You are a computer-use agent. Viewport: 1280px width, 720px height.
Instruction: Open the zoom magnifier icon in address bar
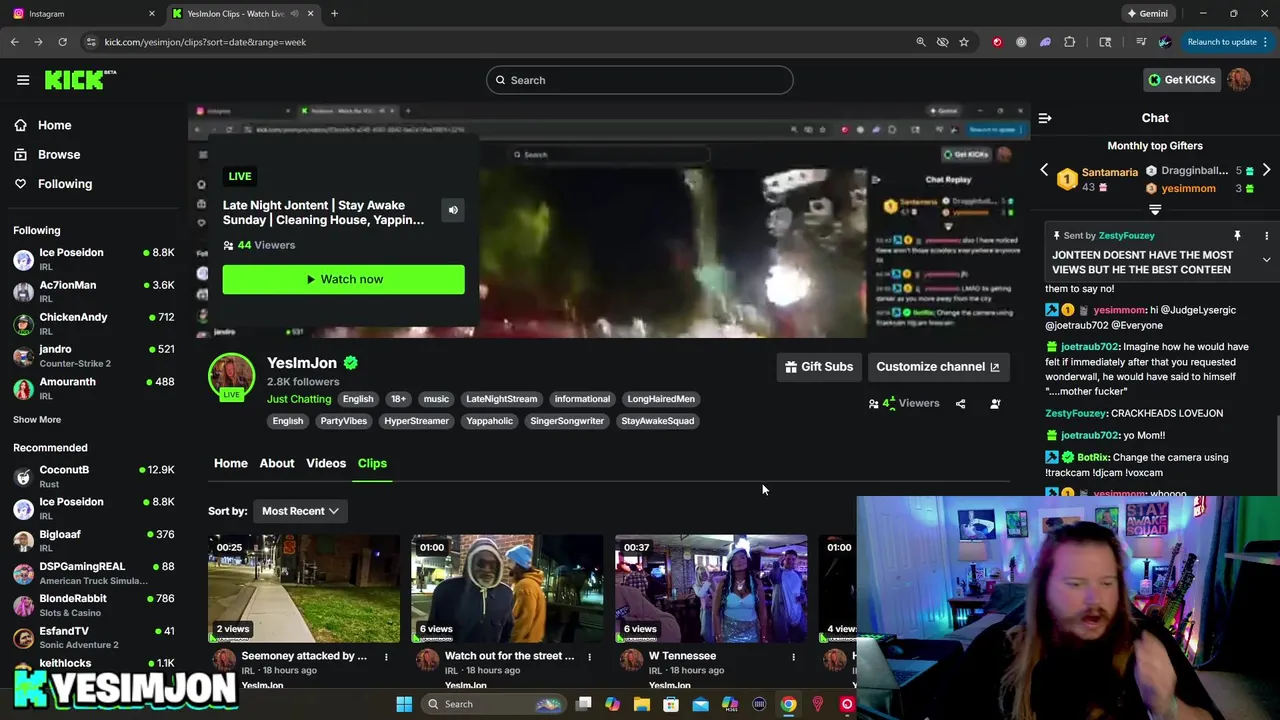[921, 42]
